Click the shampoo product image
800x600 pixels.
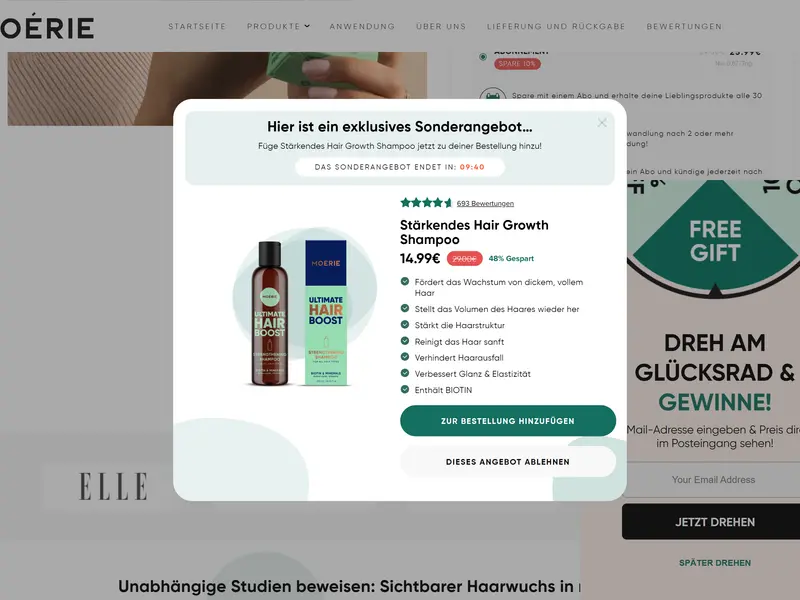click(302, 312)
